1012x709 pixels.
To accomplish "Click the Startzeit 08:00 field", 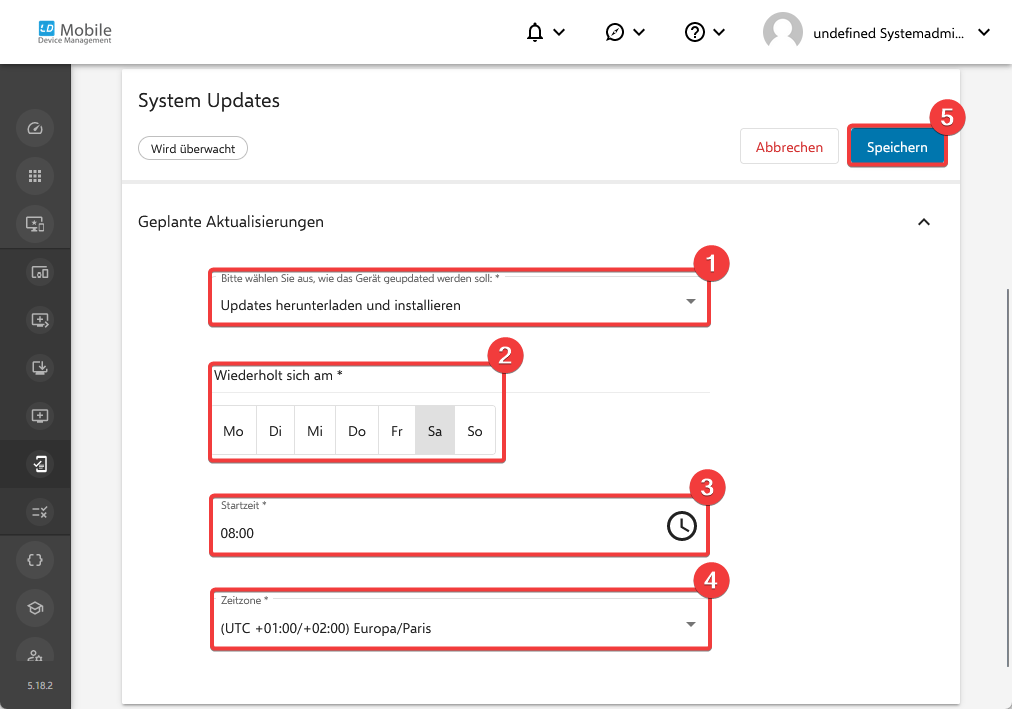I will click(x=460, y=526).
